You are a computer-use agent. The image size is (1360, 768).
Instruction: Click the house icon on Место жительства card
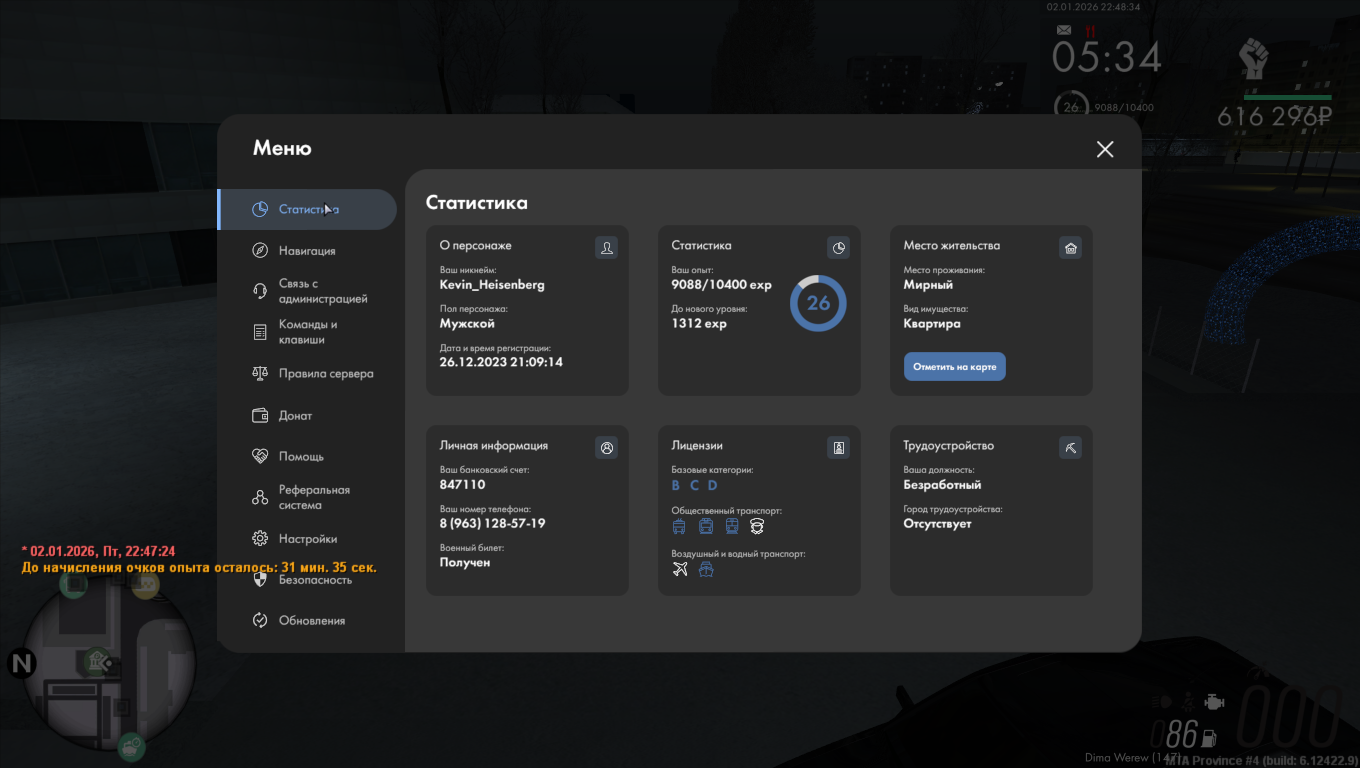[1071, 247]
